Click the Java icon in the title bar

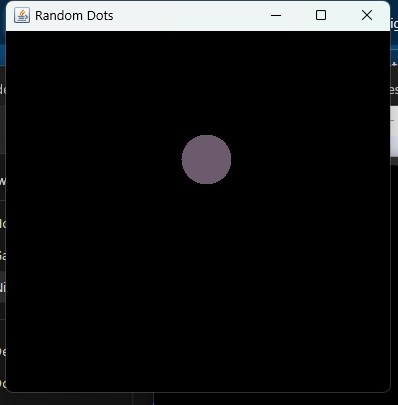[x=22, y=15]
